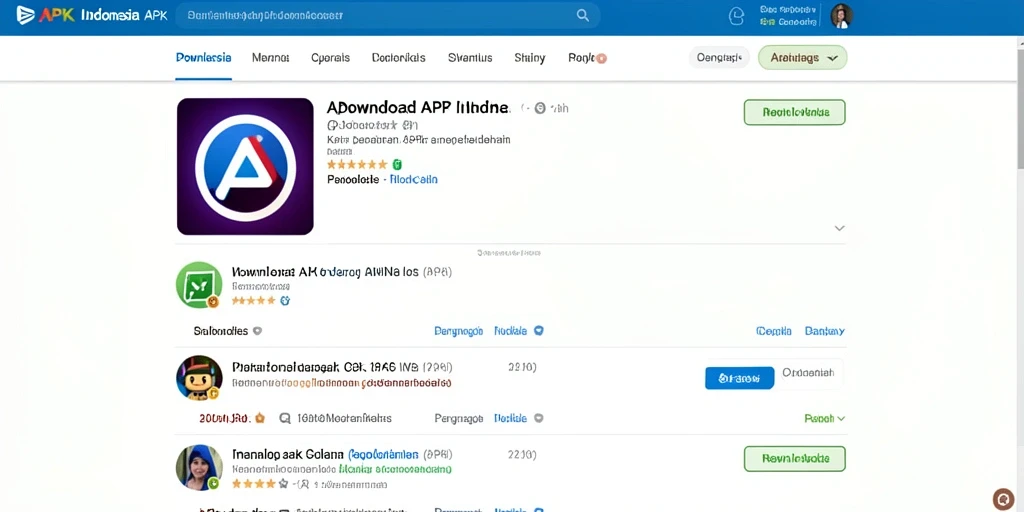1024x512 pixels.
Task: Switch to the Shiny tab
Action: tap(530, 57)
